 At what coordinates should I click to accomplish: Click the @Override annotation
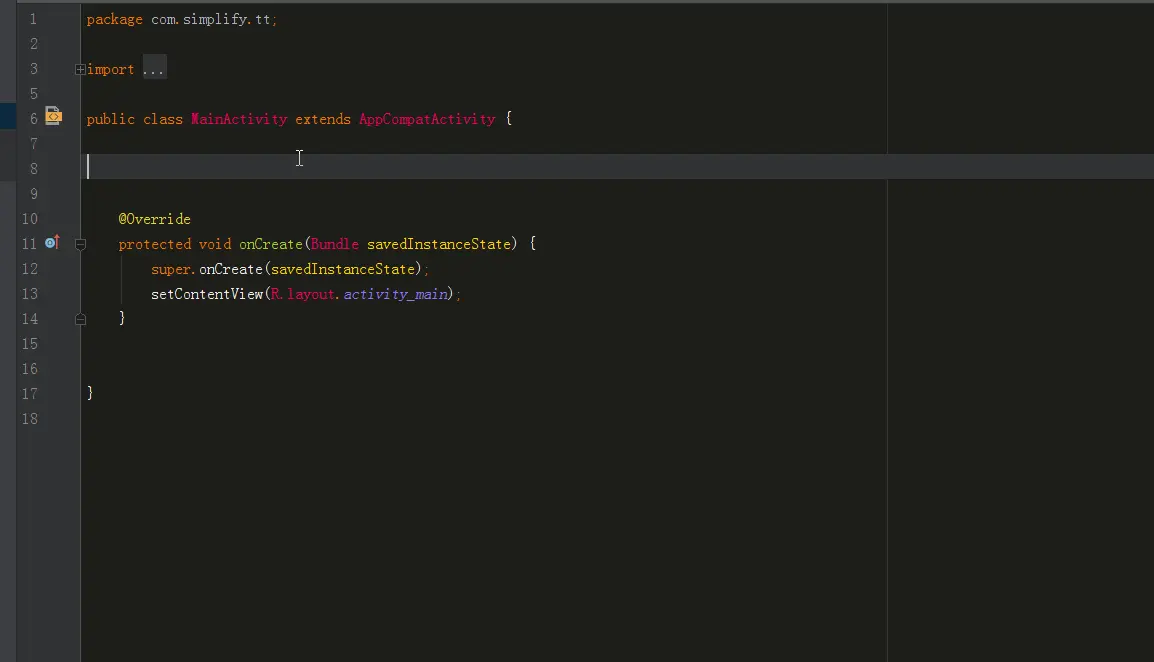[155, 219]
